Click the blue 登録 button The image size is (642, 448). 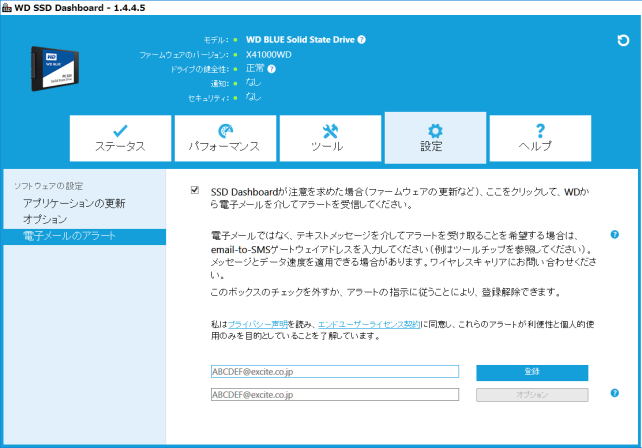532,372
